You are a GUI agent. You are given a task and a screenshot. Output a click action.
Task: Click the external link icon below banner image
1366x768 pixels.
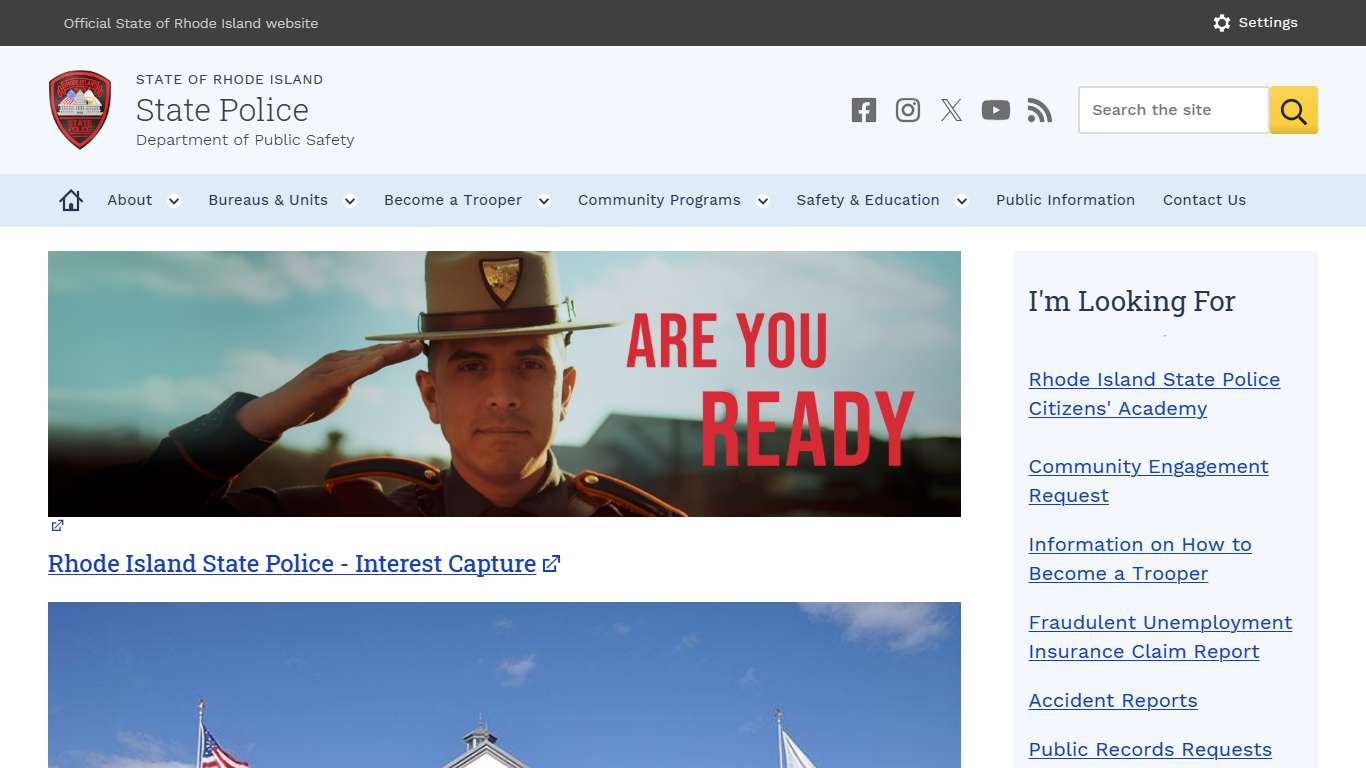coord(57,525)
